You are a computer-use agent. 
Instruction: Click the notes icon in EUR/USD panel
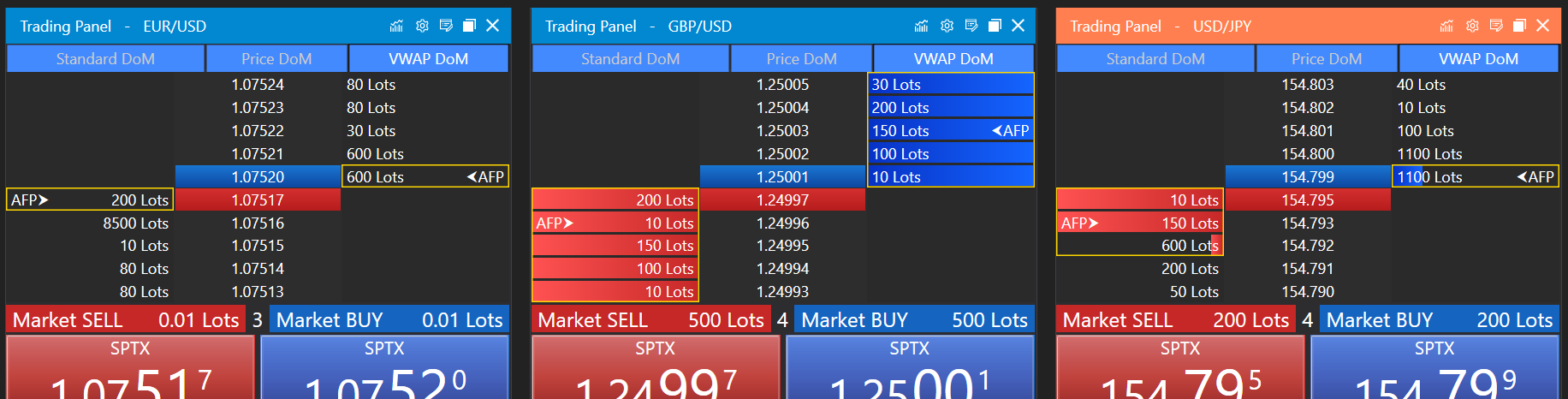(446, 26)
